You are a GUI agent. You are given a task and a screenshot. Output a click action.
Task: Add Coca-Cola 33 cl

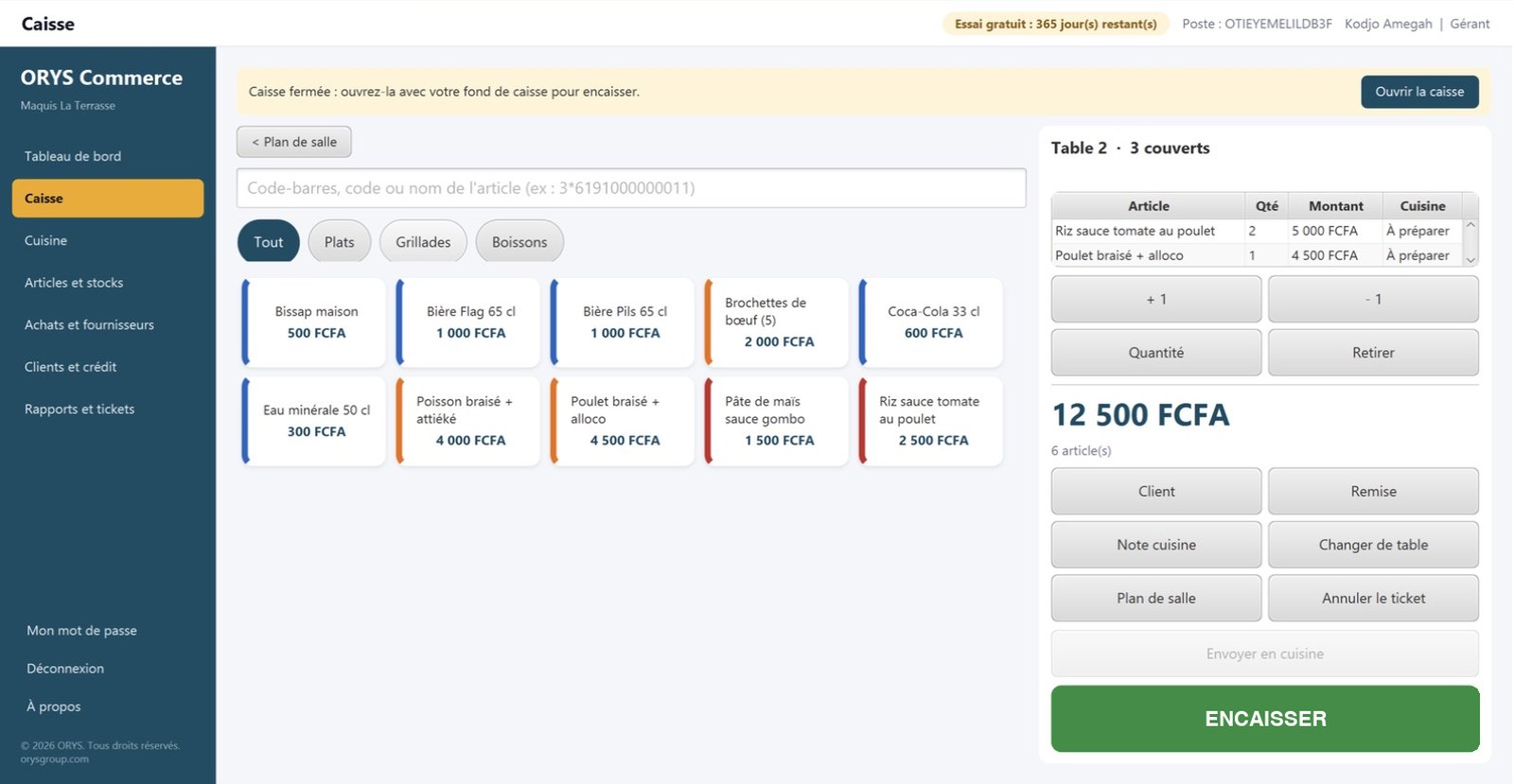pyautogui.click(x=931, y=322)
